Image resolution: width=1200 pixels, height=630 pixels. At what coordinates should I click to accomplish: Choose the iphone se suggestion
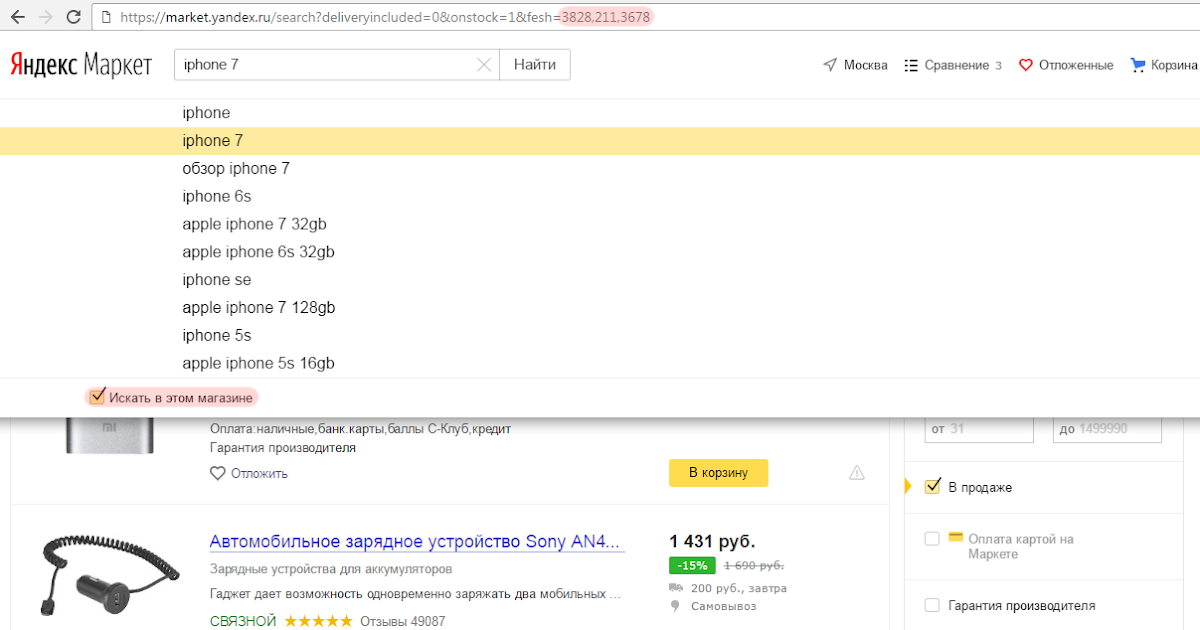[217, 280]
